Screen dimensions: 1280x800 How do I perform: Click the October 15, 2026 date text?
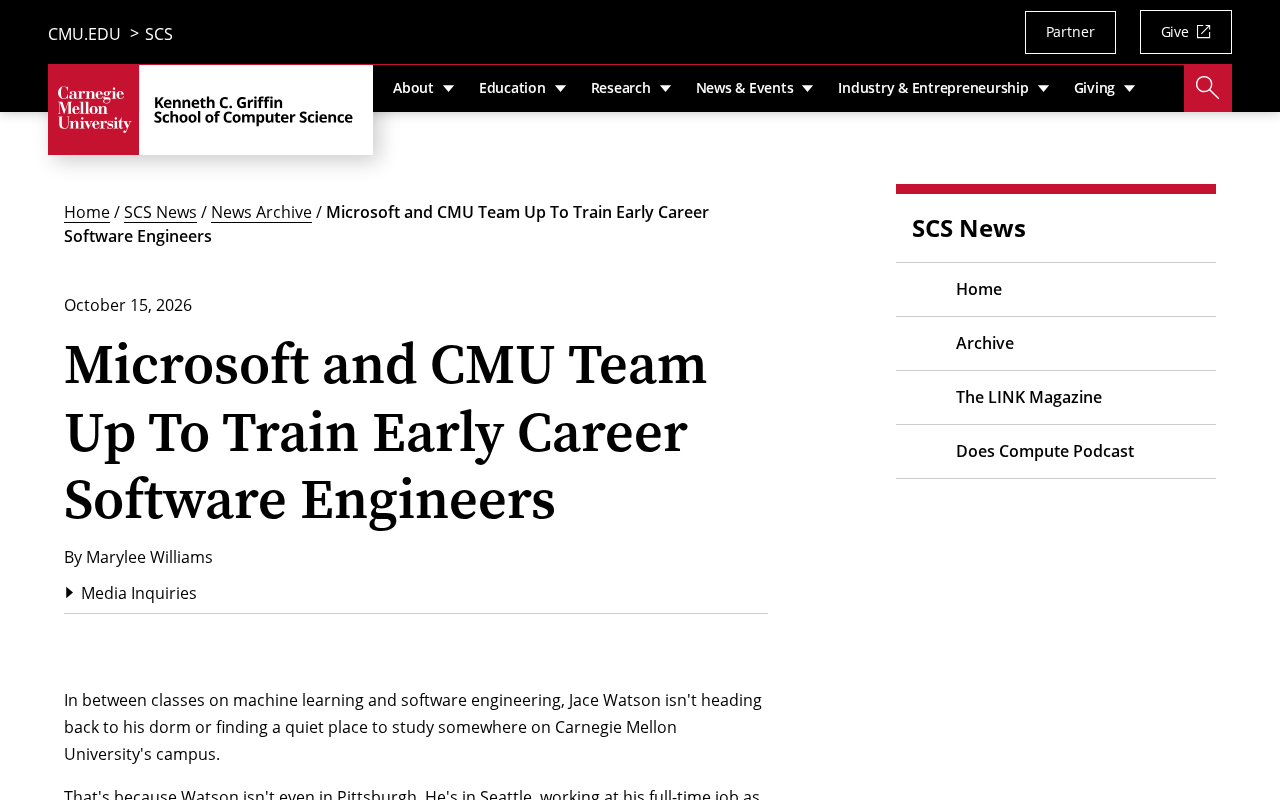pyautogui.click(x=128, y=305)
